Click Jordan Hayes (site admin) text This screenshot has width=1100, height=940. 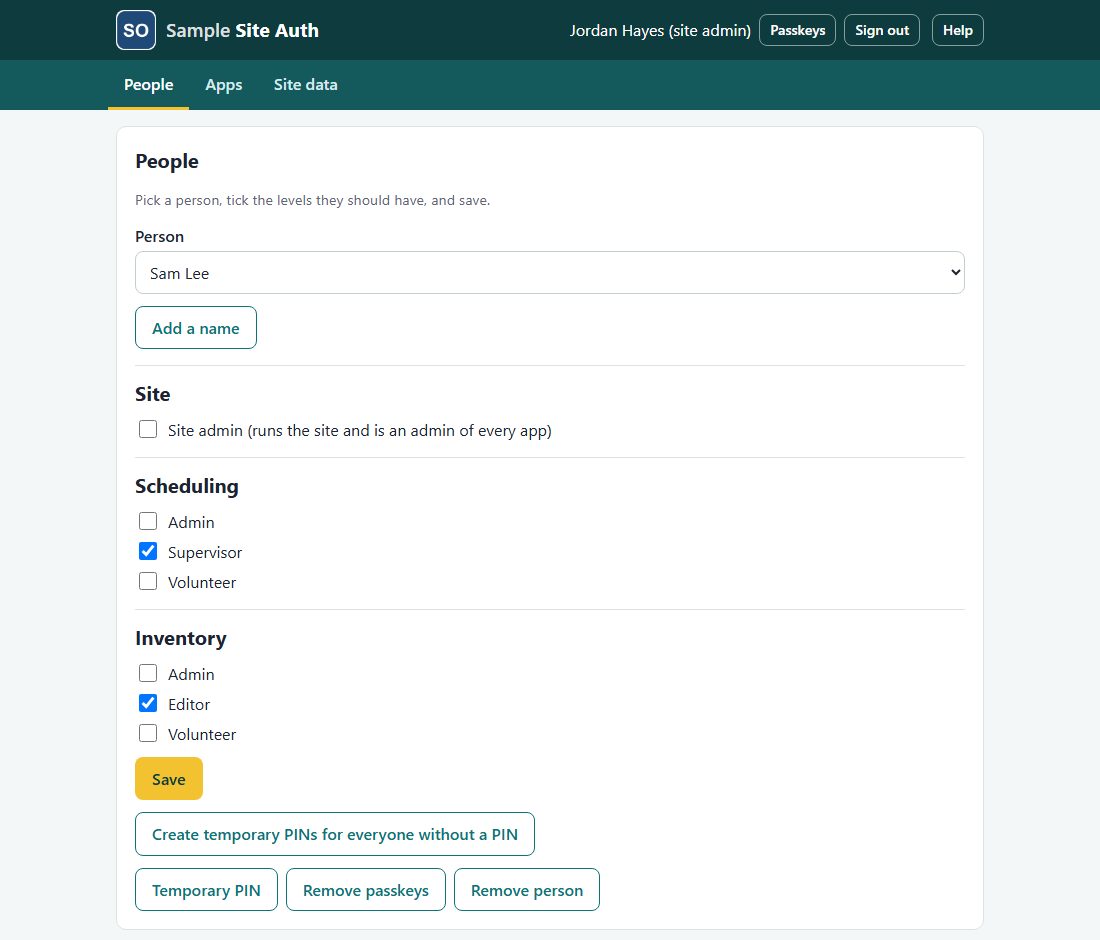point(659,30)
